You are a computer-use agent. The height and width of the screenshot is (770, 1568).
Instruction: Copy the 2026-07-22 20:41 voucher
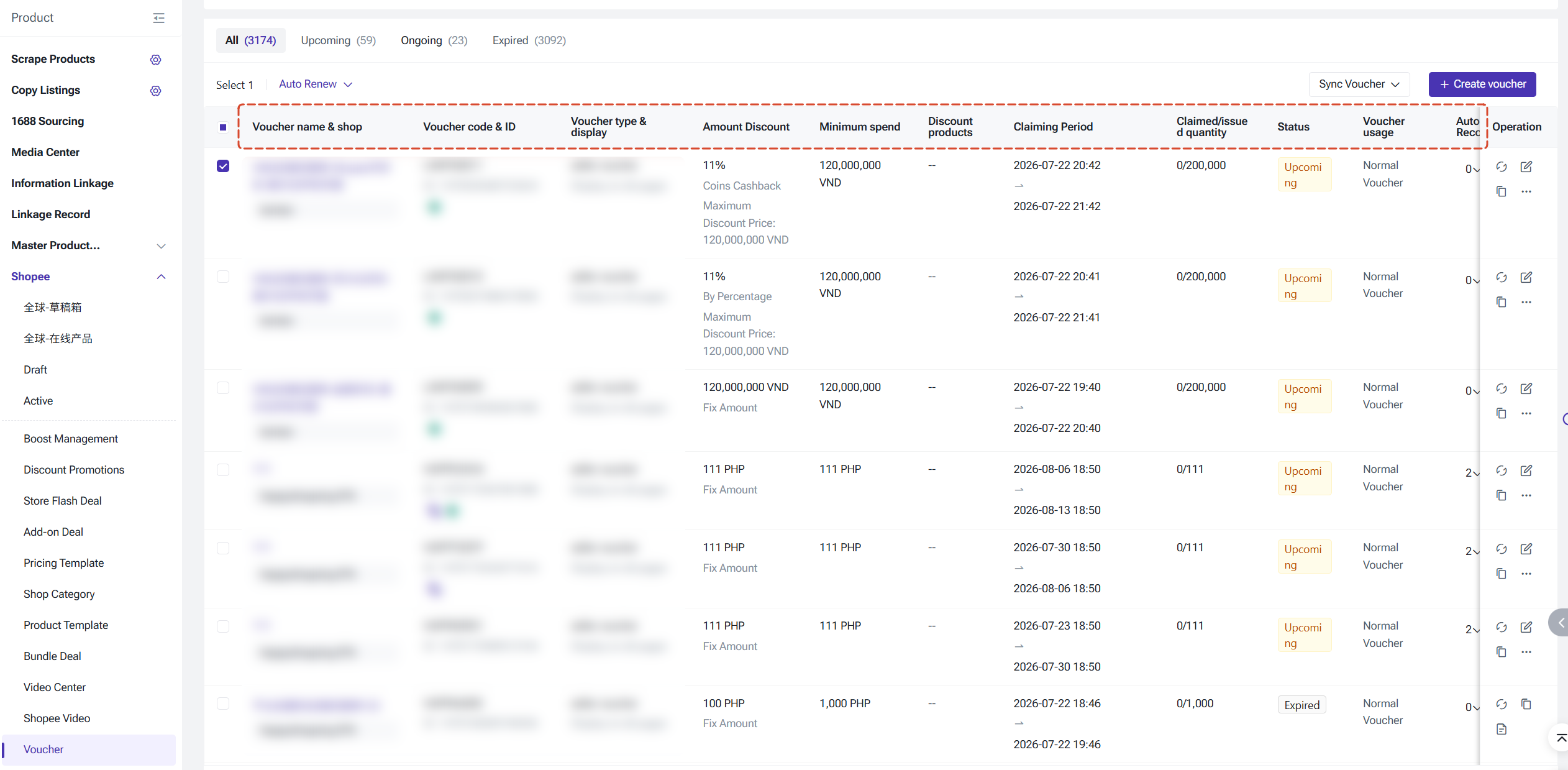point(1502,302)
